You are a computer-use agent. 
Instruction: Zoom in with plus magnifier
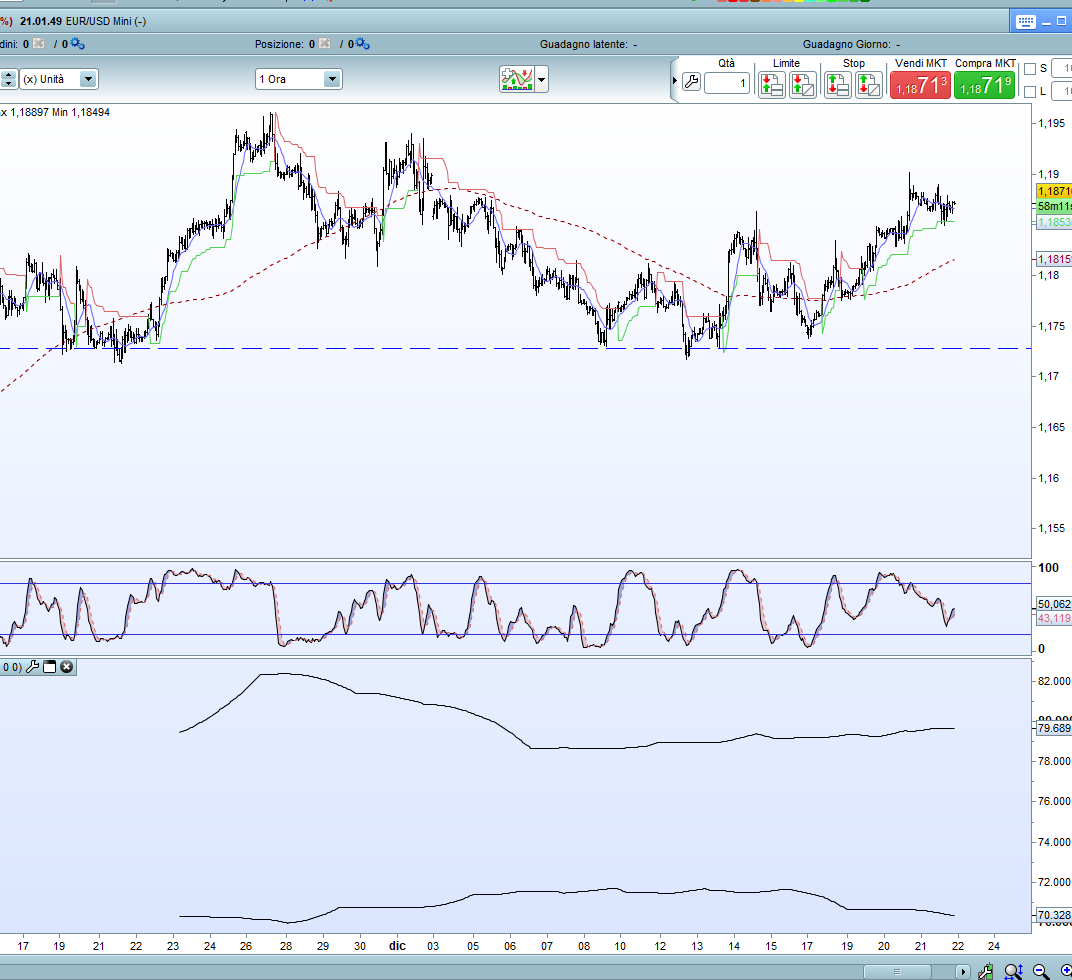click(x=1066, y=971)
